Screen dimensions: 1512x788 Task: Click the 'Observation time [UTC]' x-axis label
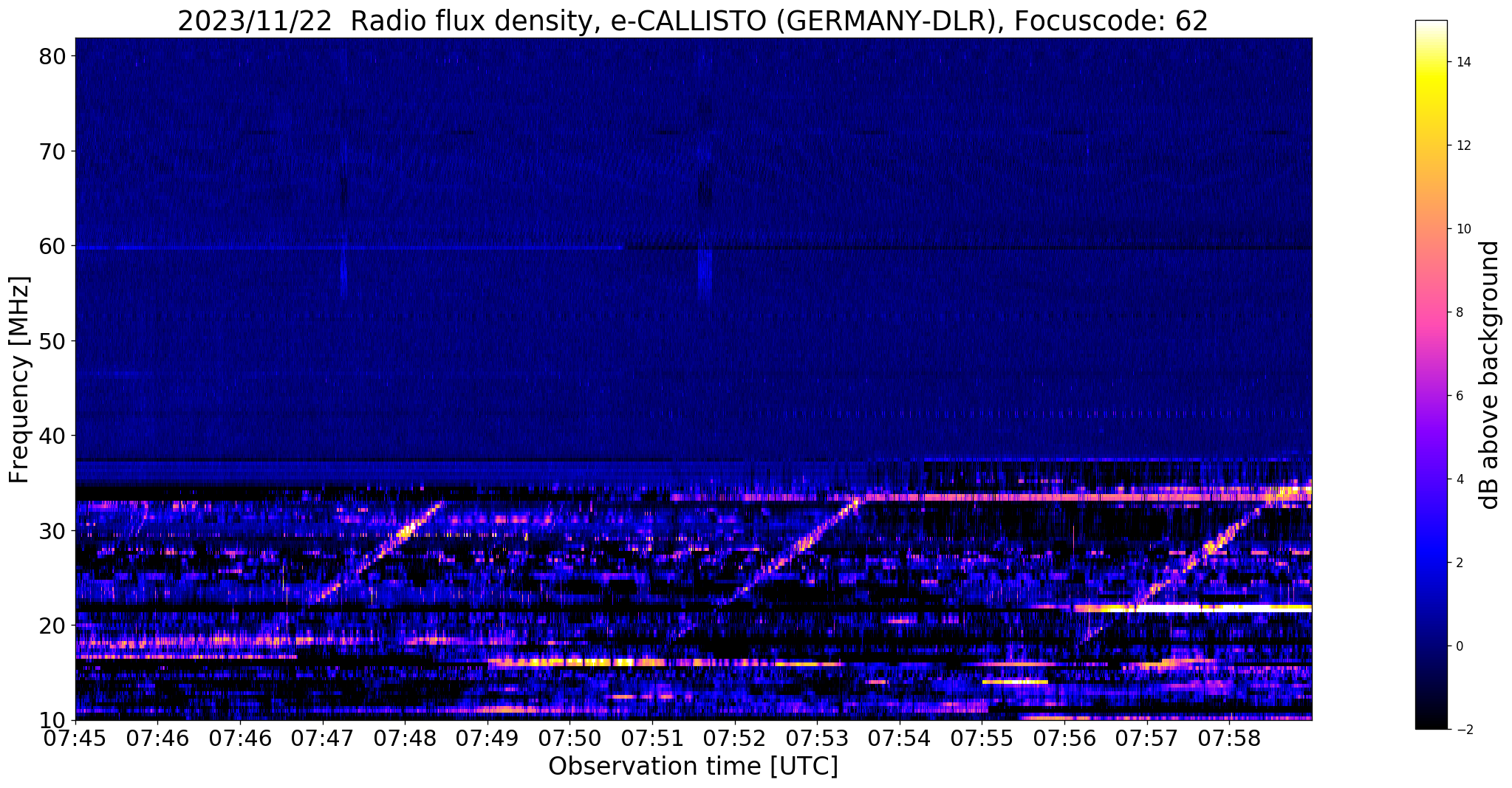pyautogui.click(x=693, y=767)
